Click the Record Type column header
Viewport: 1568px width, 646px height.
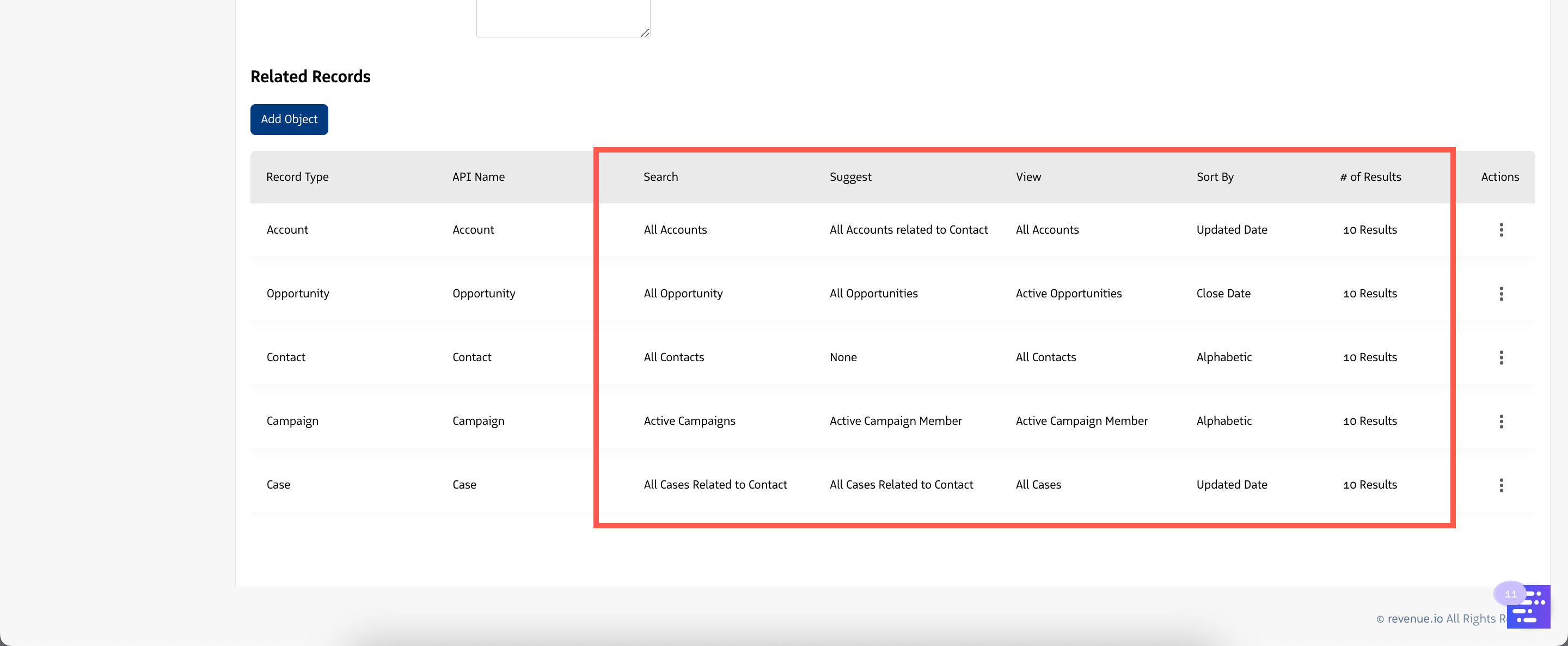pos(297,176)
